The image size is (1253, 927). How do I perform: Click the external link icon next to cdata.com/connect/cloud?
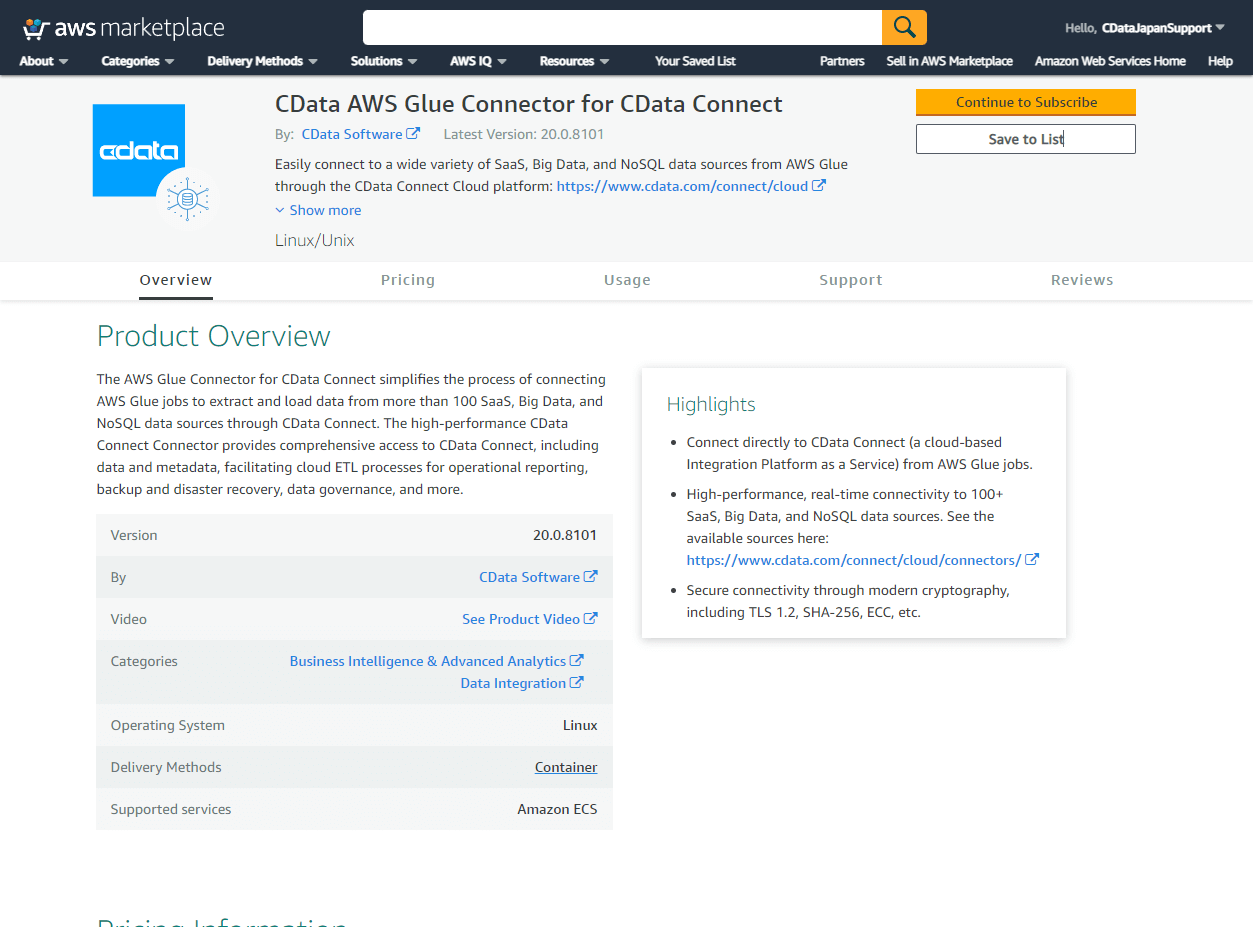pos(820,185)
